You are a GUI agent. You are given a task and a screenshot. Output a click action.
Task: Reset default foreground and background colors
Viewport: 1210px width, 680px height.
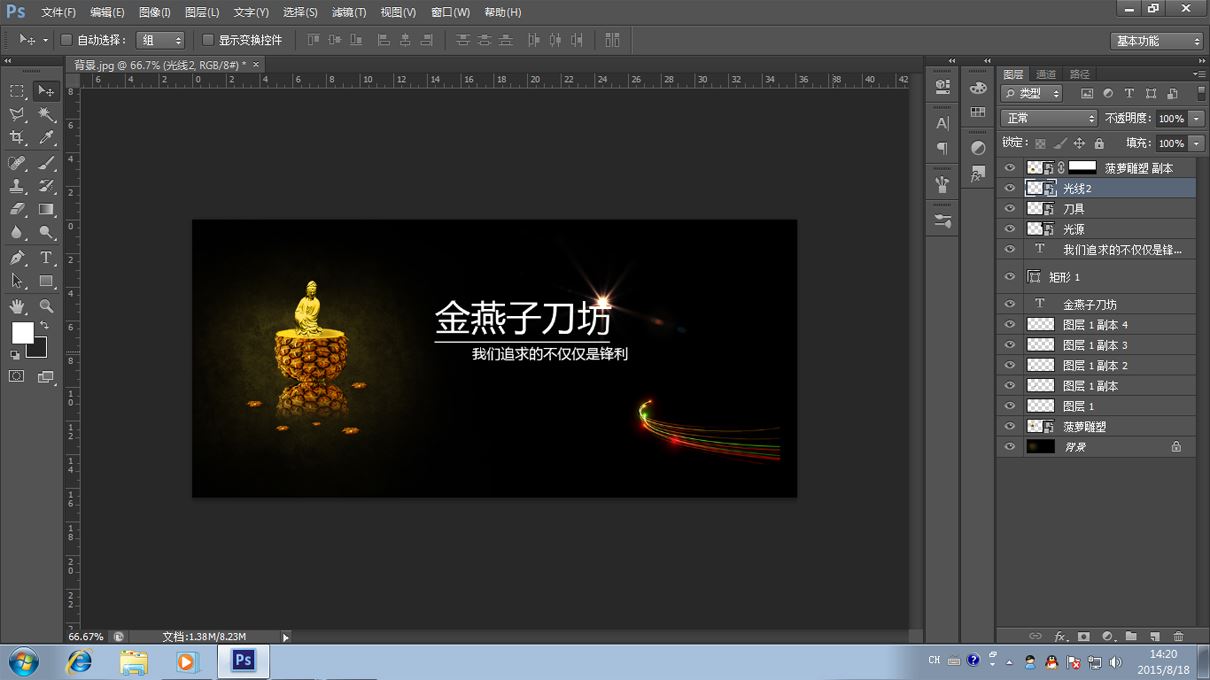pos(15,354)
